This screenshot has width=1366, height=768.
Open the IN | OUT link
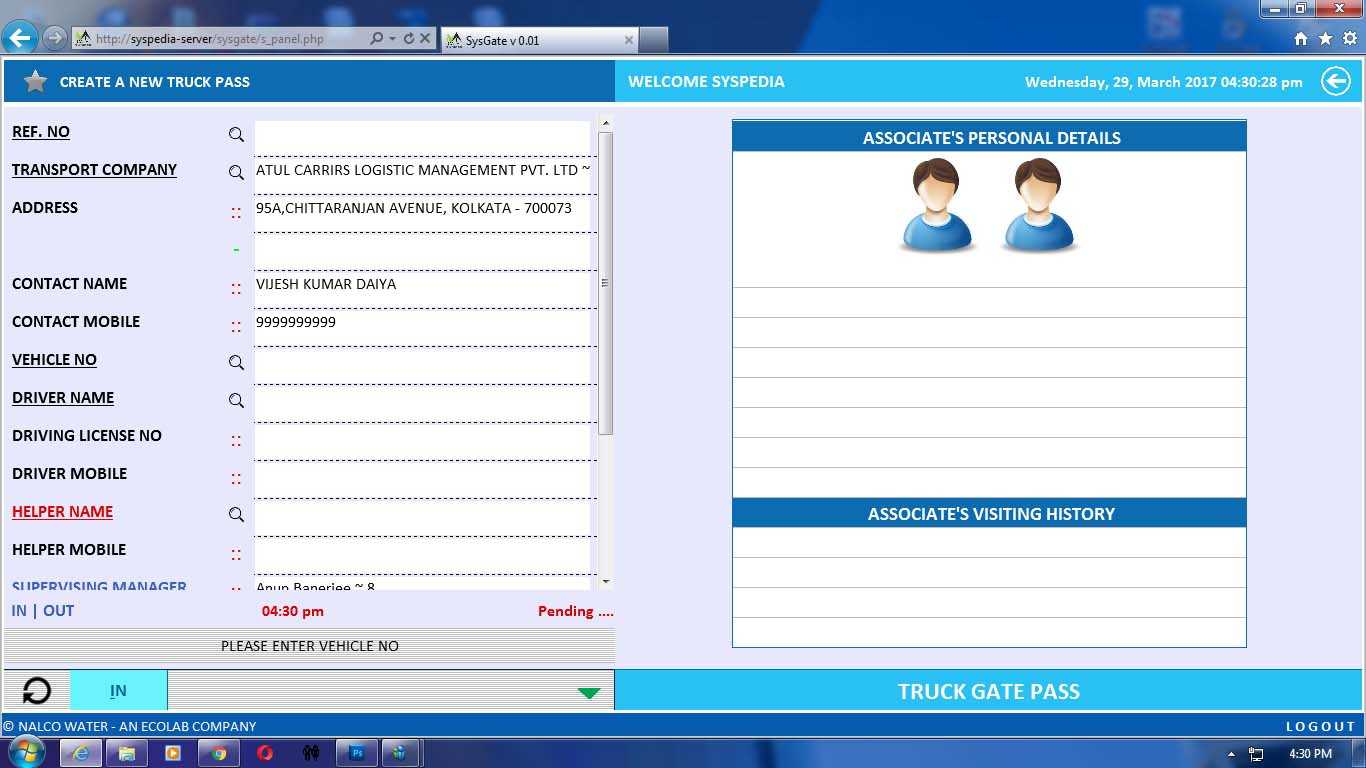(43, 611)
